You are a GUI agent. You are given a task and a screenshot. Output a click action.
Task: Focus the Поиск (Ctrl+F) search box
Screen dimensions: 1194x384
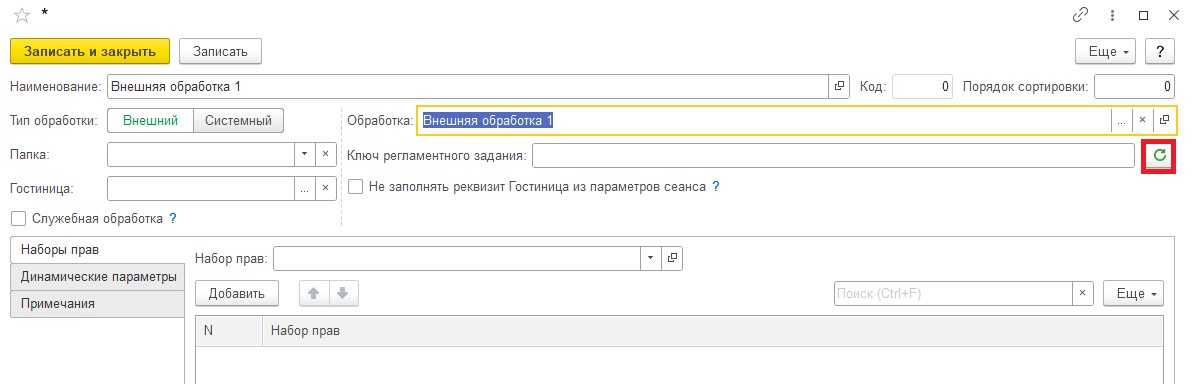953,293
